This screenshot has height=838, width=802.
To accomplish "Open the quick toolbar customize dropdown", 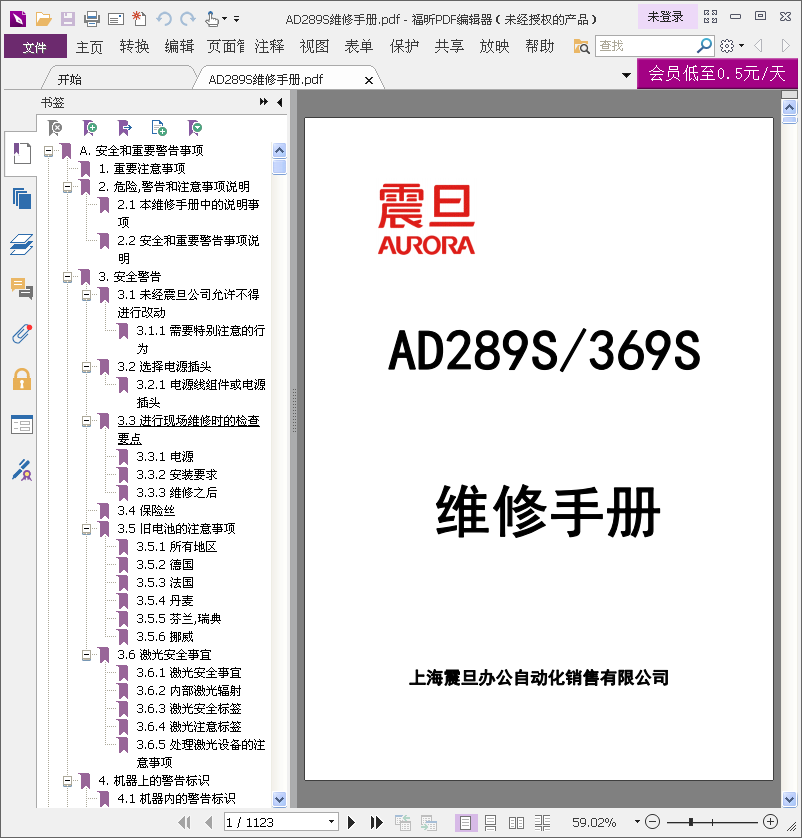I will click(236, 19).
